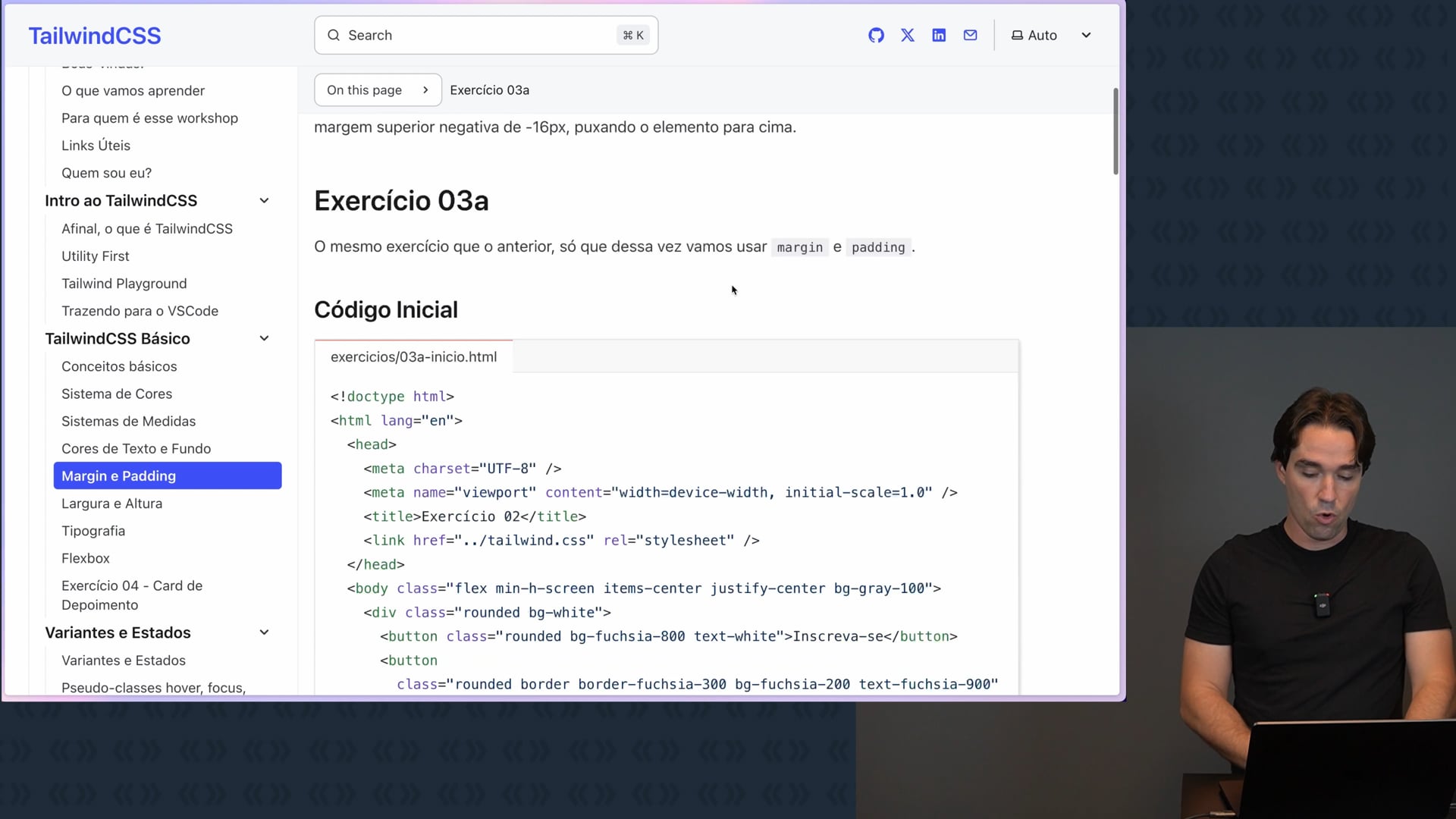Click the Inscreva-se button code line
This screenshot has height=819, width=1456.
pos(668,636)
